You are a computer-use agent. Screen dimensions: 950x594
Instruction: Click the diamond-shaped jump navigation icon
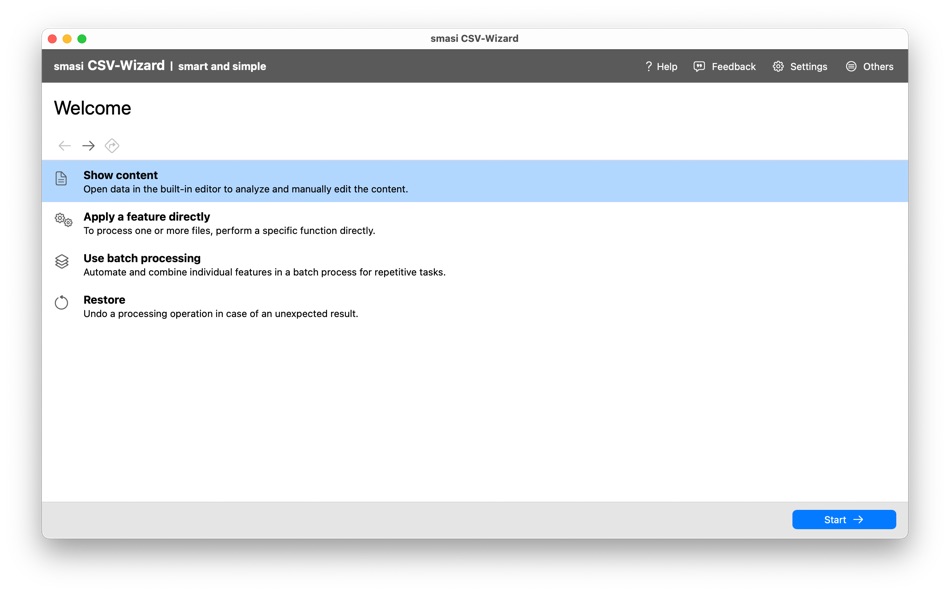click(x=112, y=145)
